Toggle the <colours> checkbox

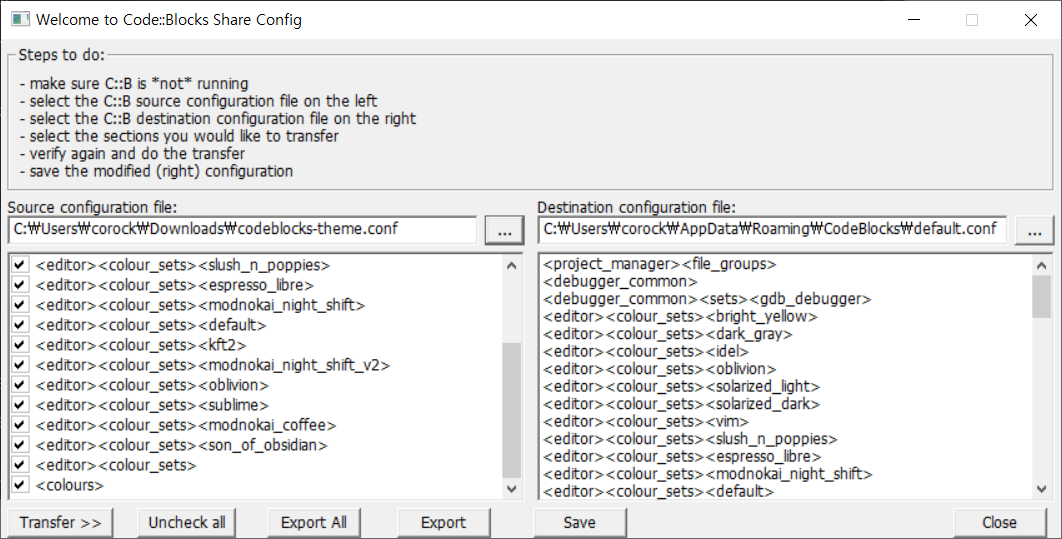click(x=20, y=485)
